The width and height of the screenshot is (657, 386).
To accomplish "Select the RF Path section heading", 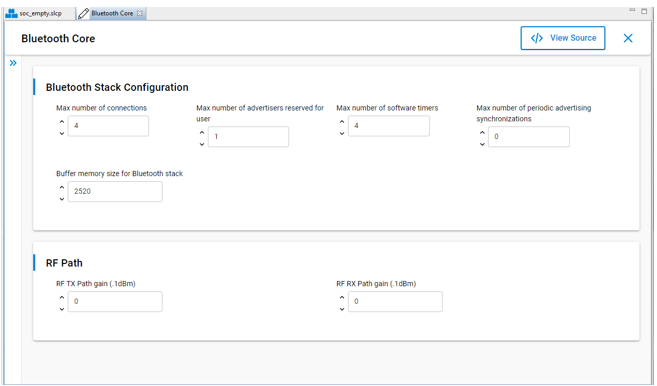I will point(64,263).
